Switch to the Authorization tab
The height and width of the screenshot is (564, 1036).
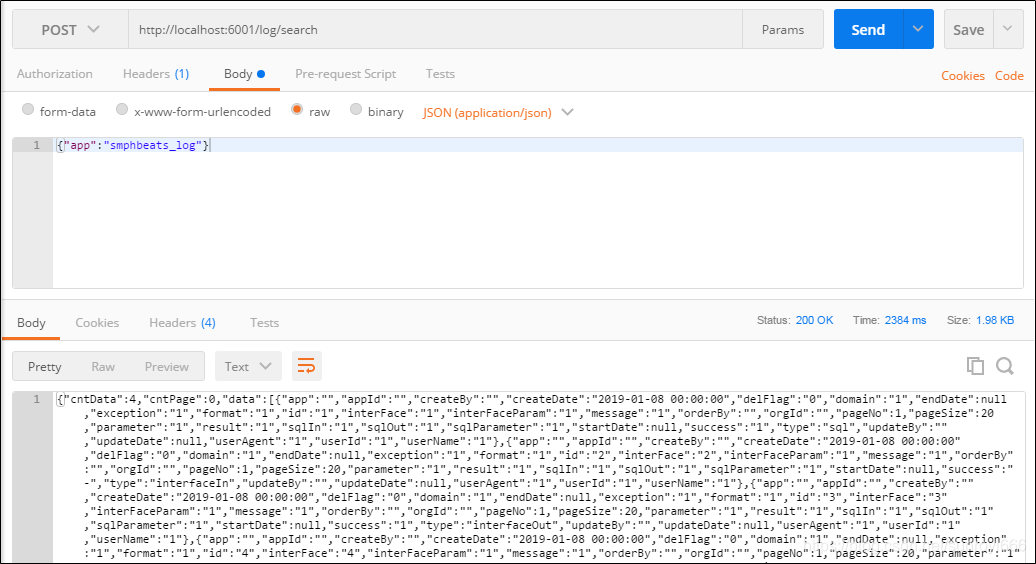pos(55,74)
